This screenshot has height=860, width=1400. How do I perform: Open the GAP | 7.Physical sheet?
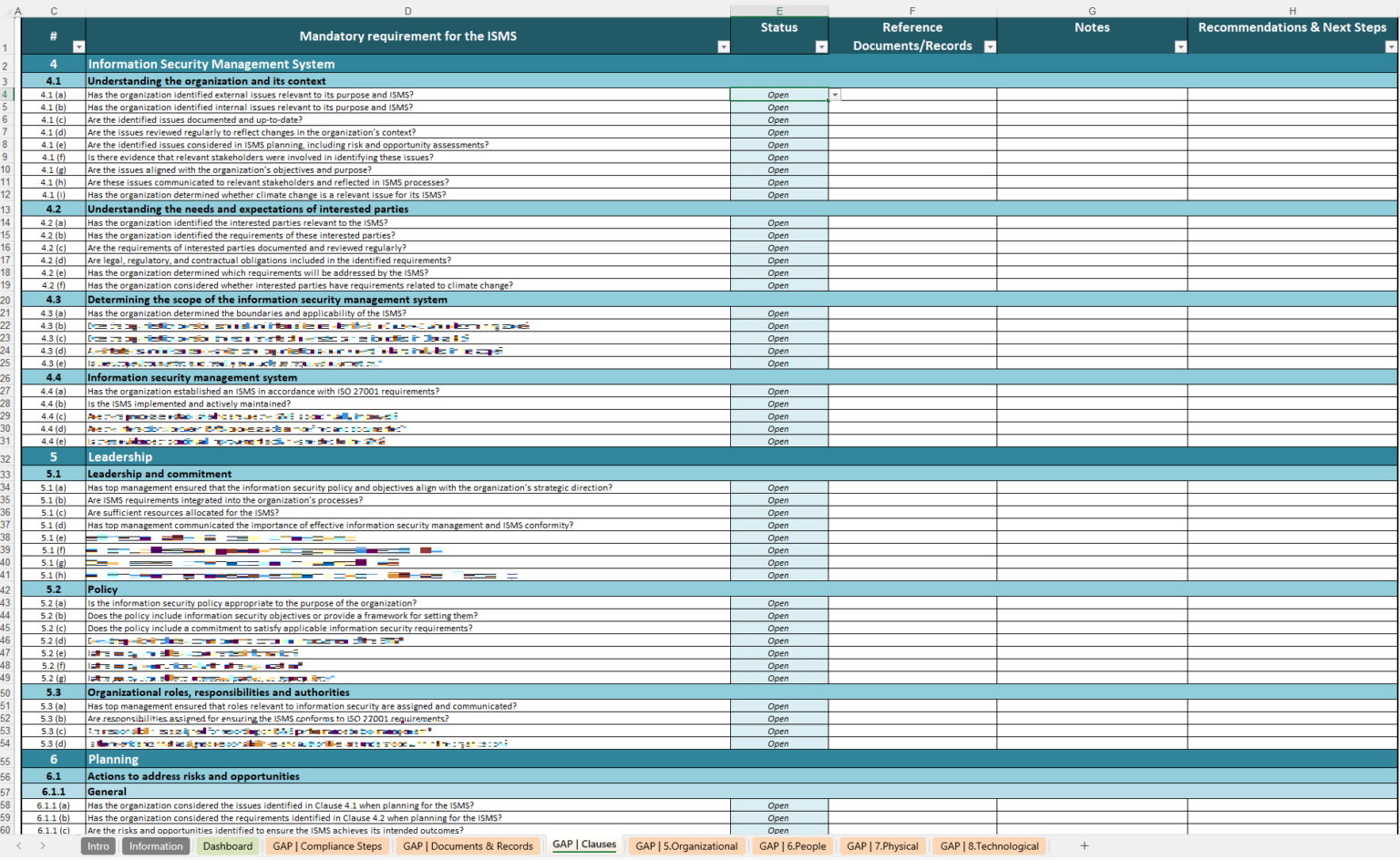881,845
